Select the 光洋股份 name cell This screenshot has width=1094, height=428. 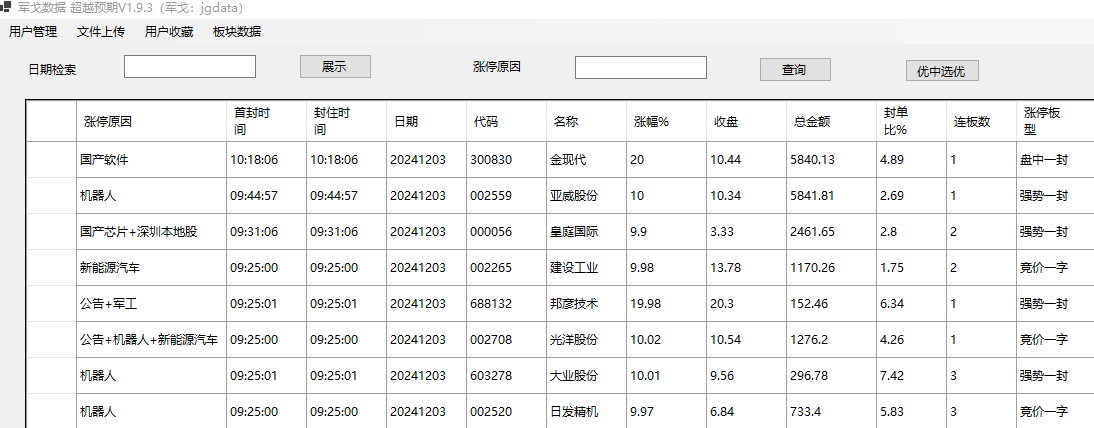(x=586, y=340)
